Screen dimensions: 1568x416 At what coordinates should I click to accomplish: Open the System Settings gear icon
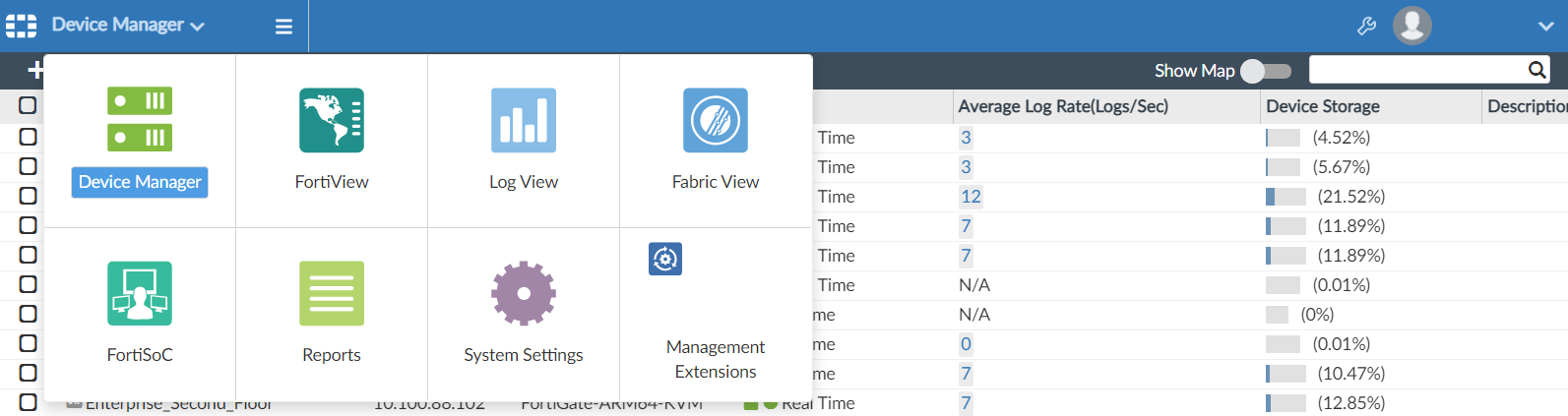[x=524, y=293]
